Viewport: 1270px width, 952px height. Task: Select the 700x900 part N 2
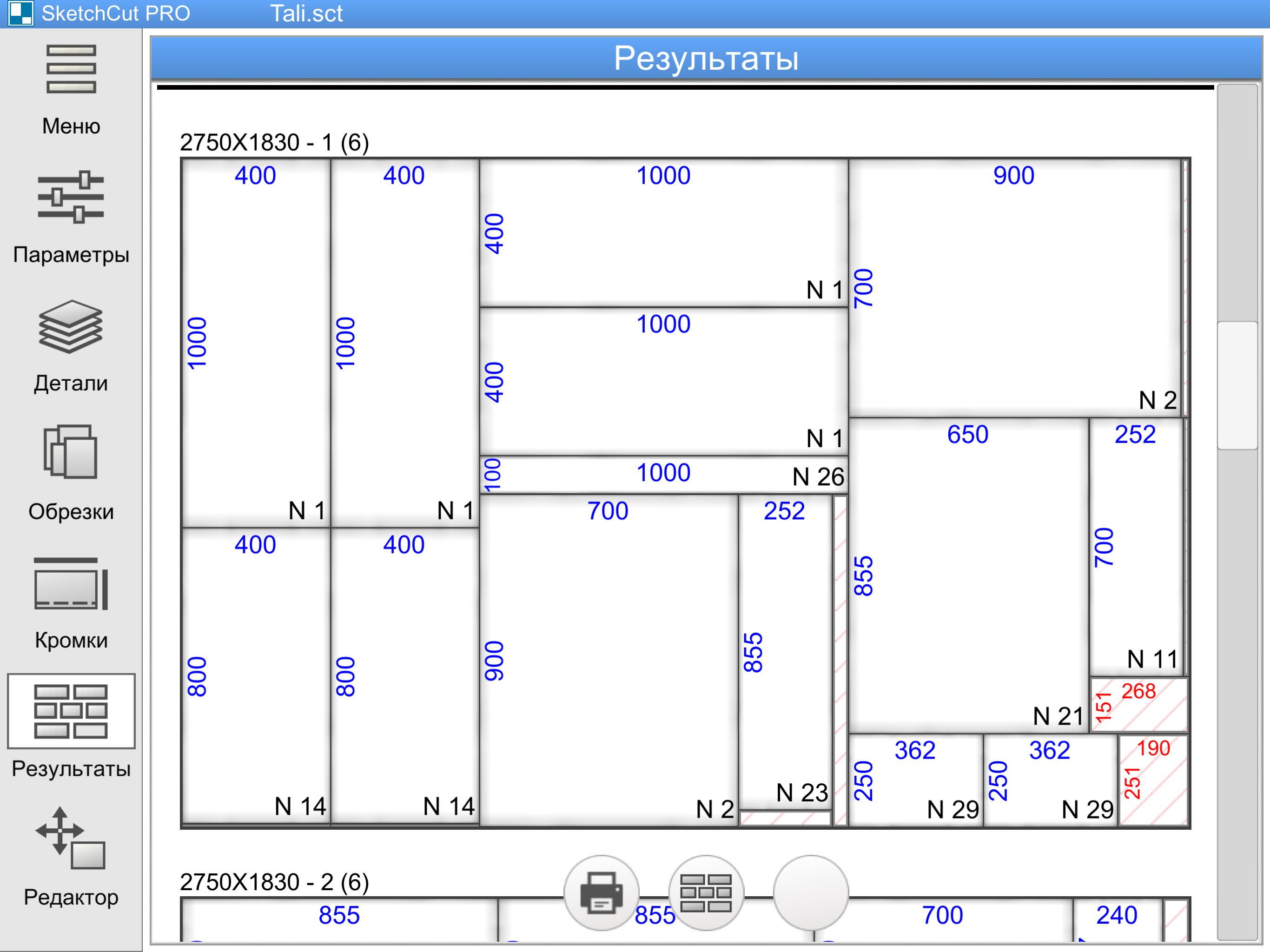609,661
